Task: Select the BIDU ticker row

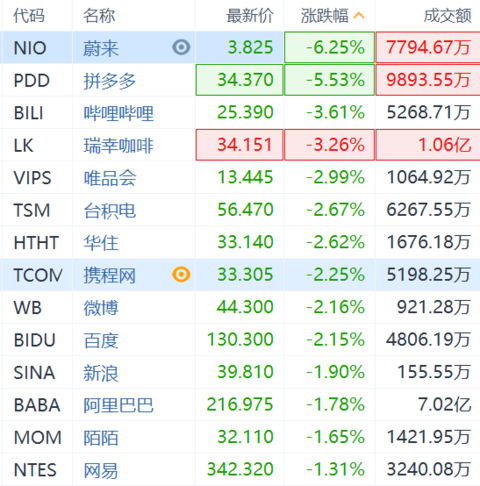Action: tap(240, 340)
